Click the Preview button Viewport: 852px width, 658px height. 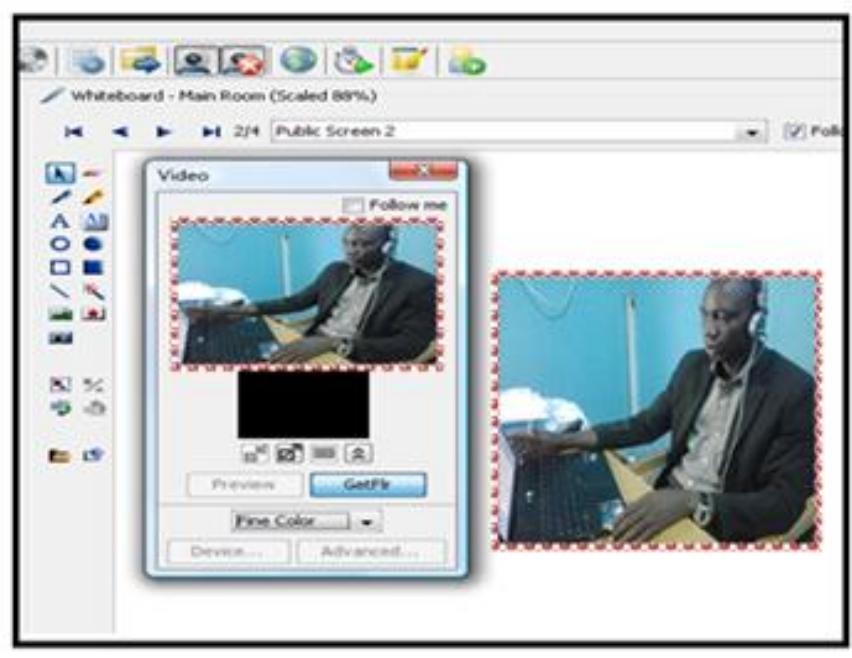[244, 485]
